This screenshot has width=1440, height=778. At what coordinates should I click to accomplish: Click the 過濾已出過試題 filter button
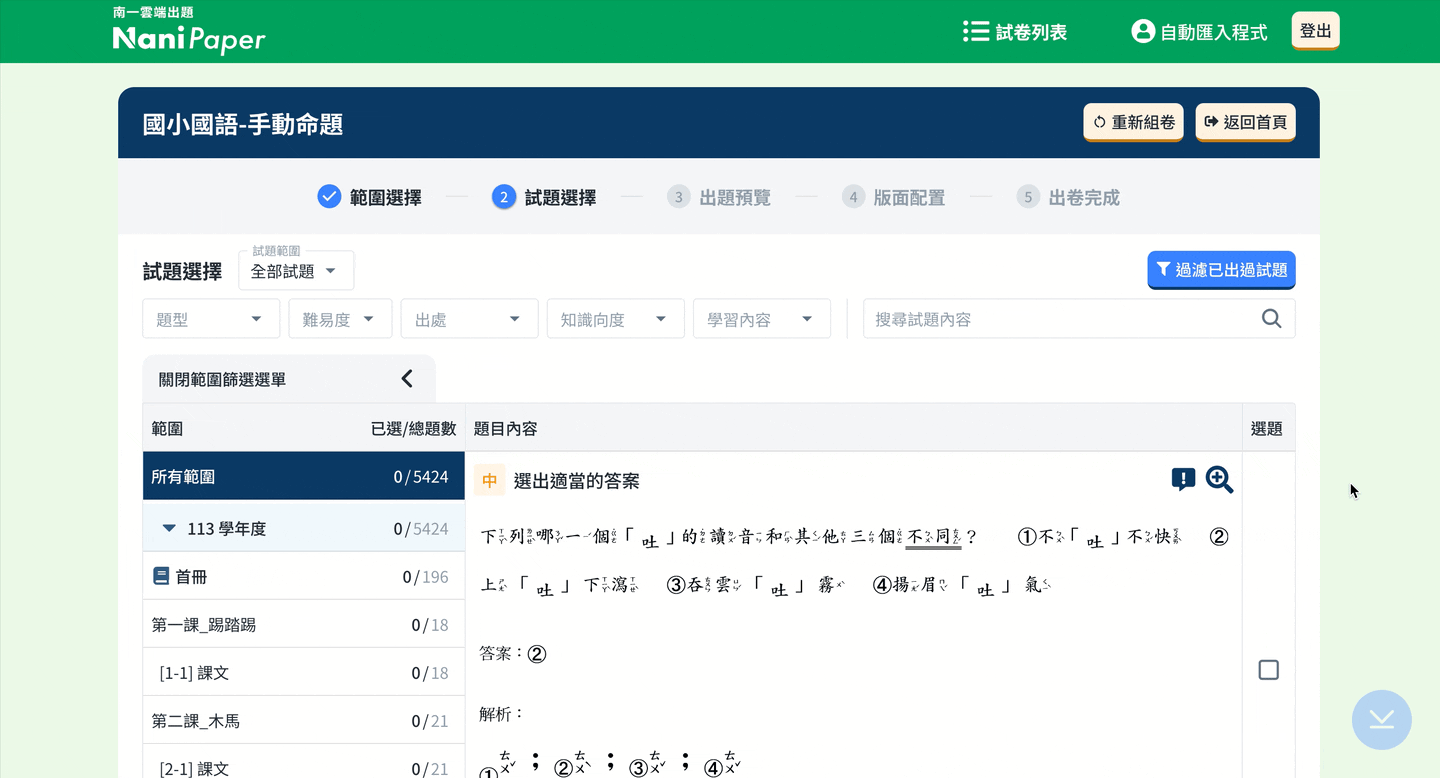coord(1221,269)
